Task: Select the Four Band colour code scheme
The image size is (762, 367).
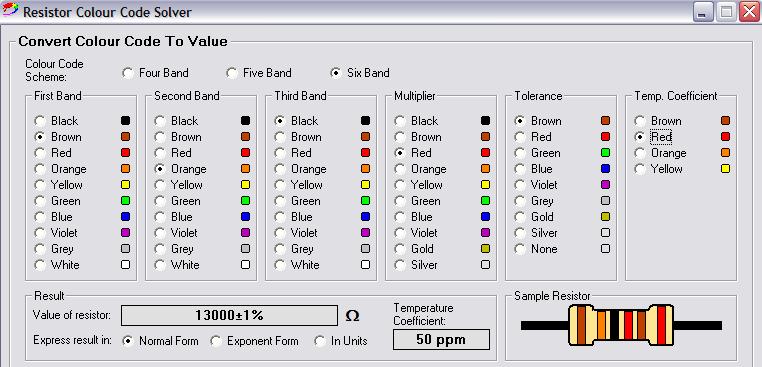Action: tap(156, 73)
